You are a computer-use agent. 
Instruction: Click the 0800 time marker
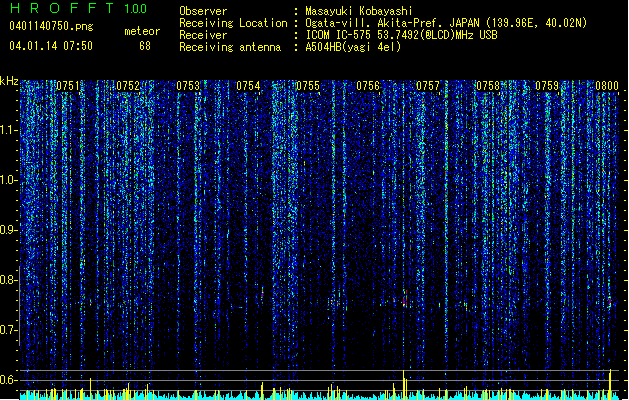point(607,86)
